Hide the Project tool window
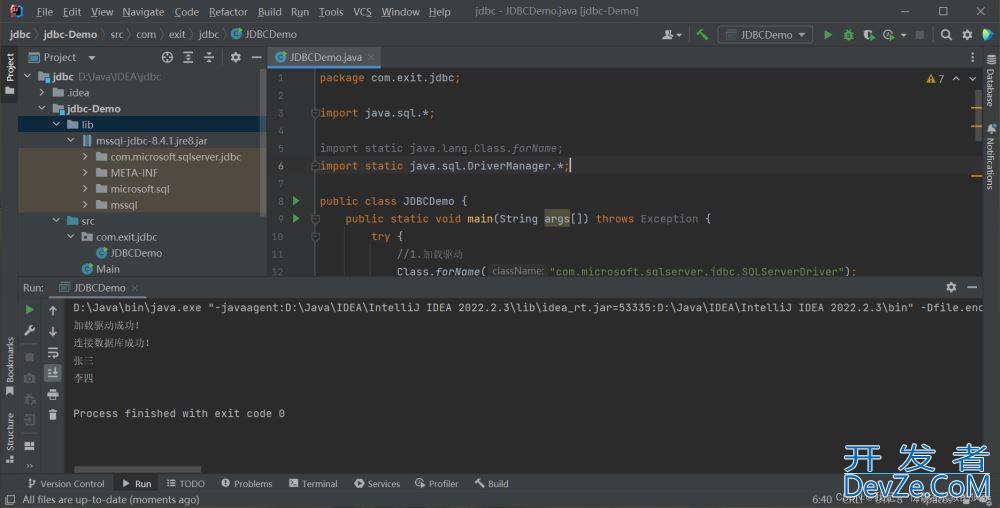Viewport: 1000px width, 508px height. click(x=256, y=57)
